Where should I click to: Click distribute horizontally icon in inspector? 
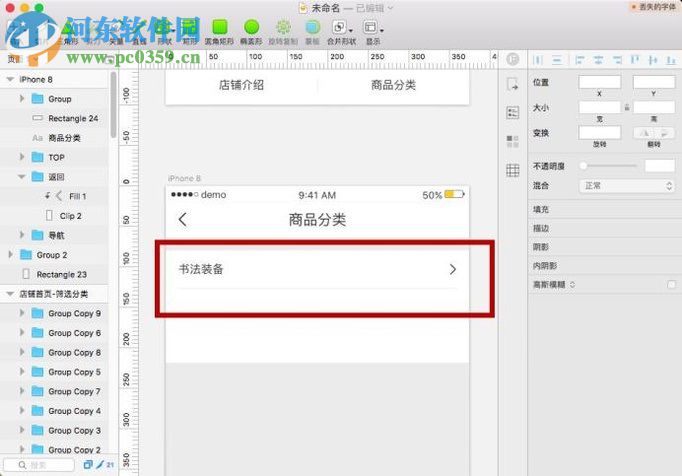[538, 60]
